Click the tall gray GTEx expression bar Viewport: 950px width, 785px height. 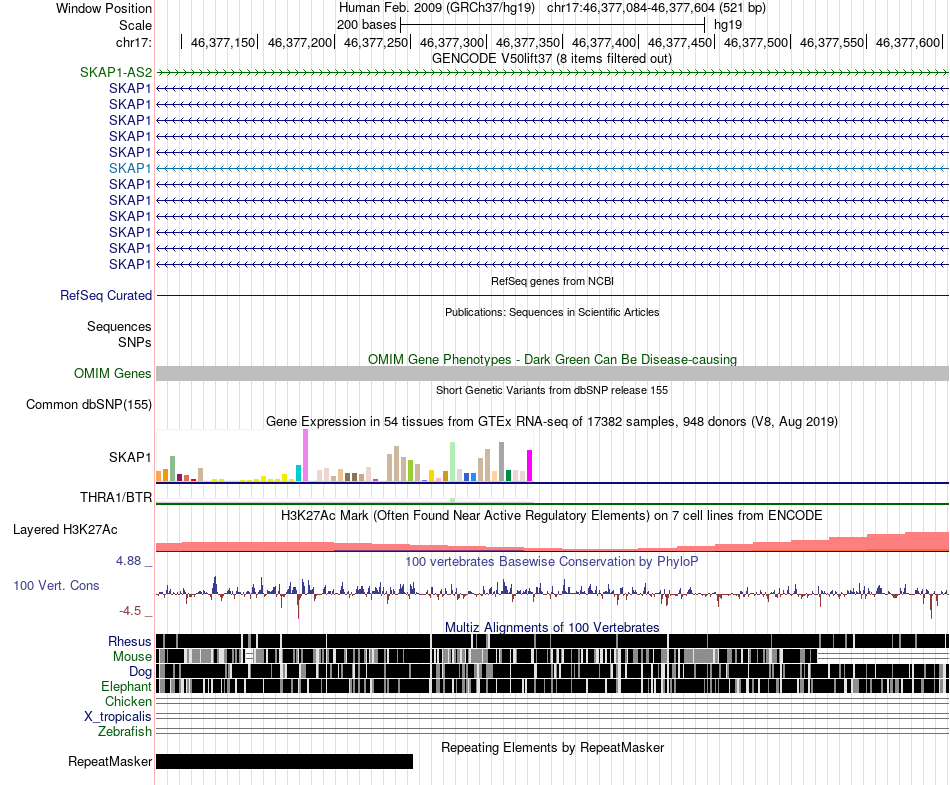[x=502, y=462]
